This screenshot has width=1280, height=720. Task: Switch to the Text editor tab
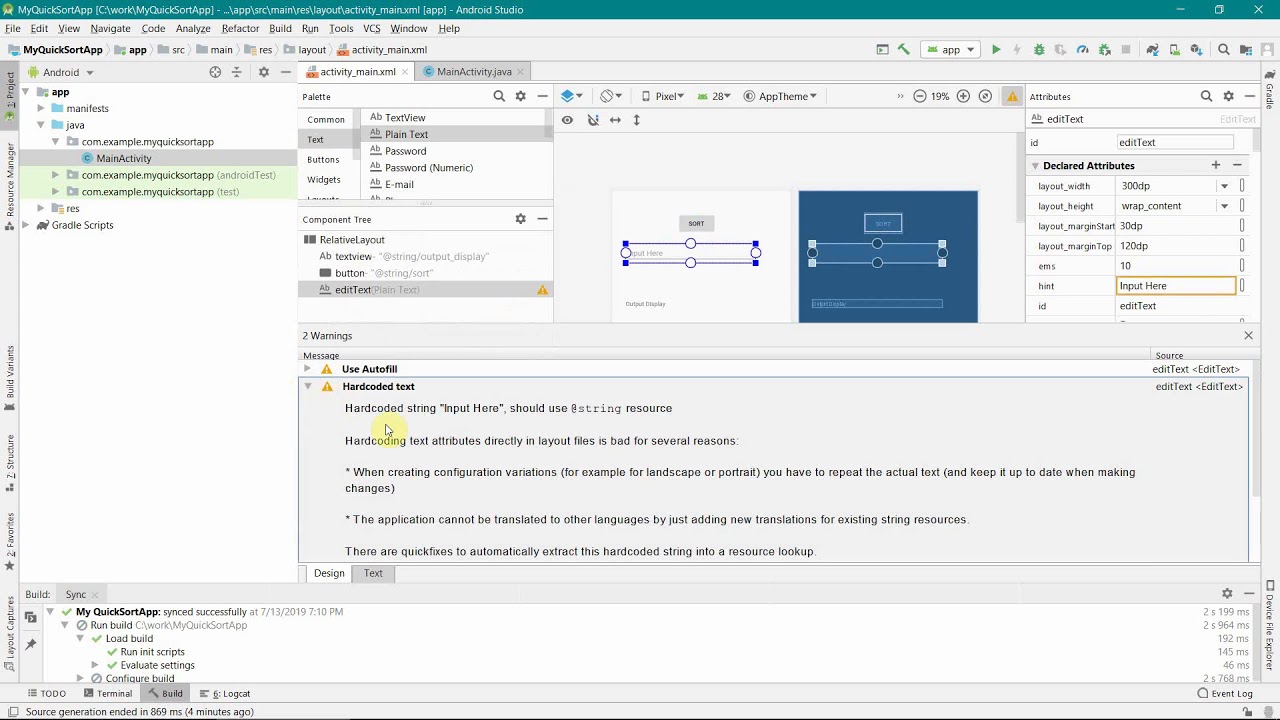click(x=373, y=573)
